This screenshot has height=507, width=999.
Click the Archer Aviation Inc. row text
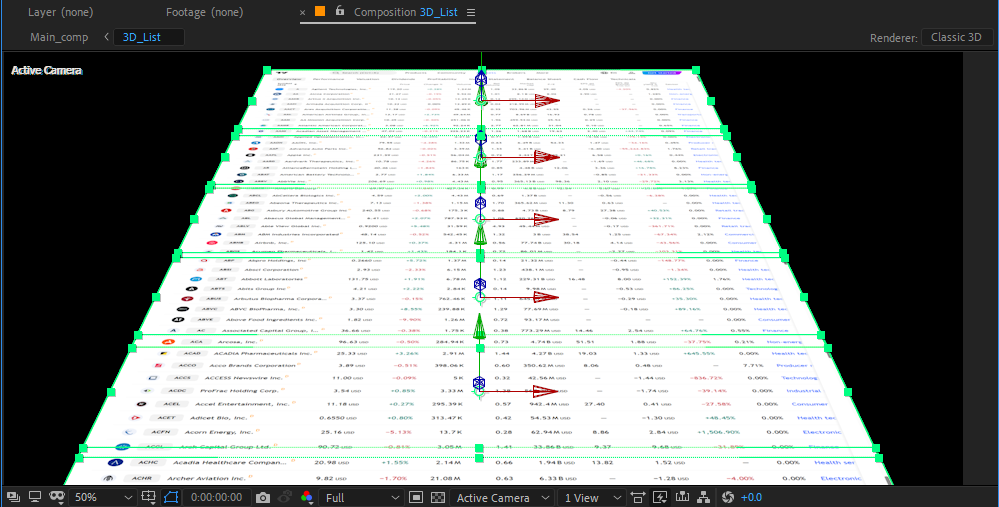(x=206, y=478)
